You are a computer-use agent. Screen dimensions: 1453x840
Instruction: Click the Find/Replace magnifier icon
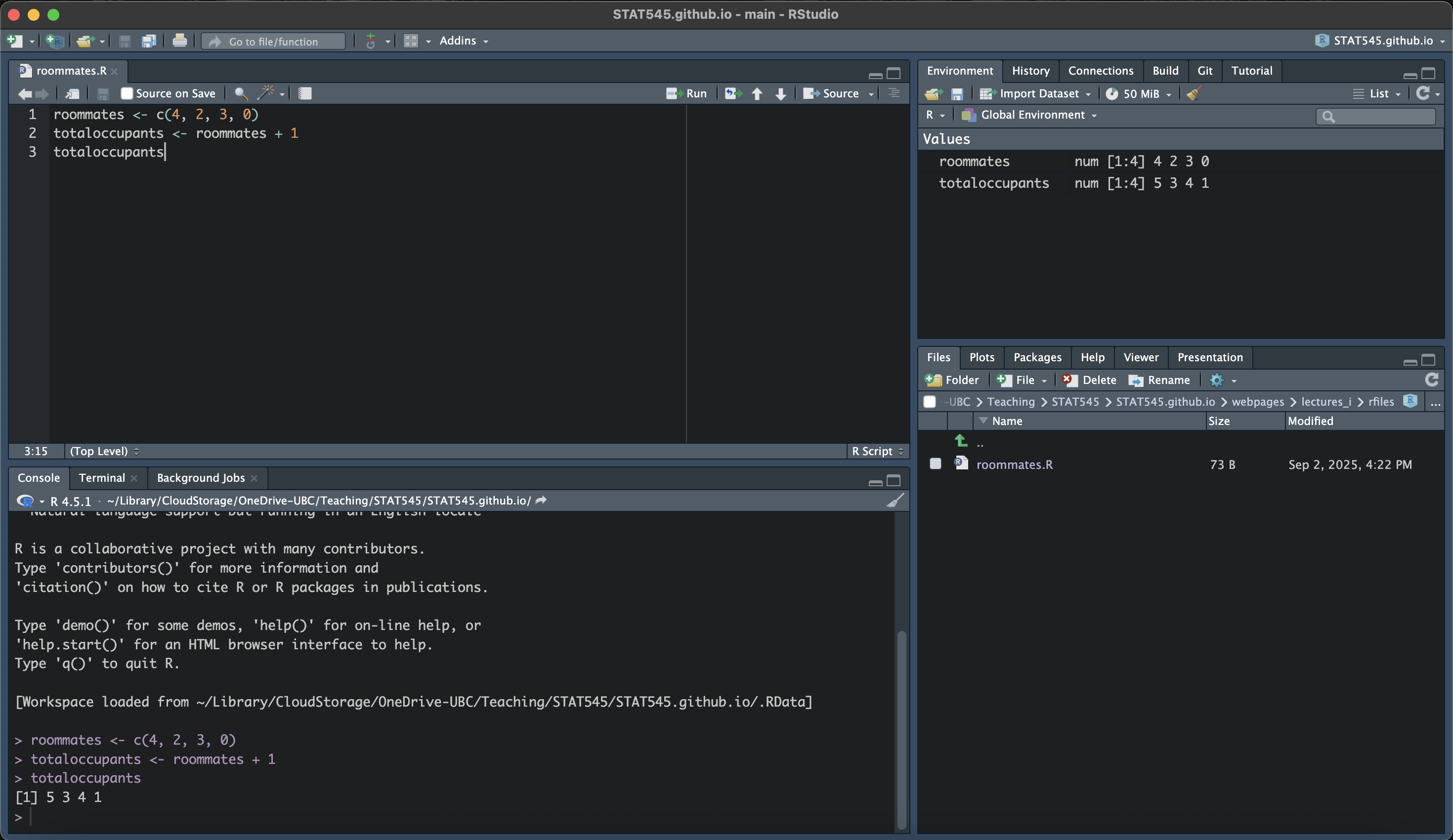point(241,93)
